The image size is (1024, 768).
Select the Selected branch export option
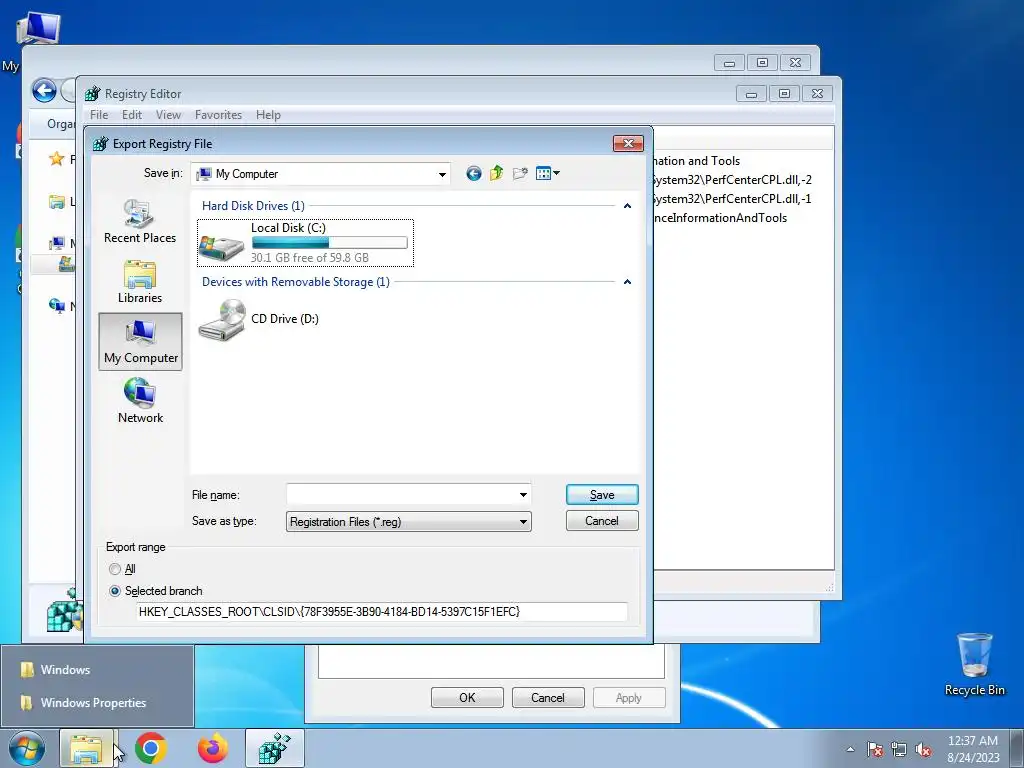point(156,591)
